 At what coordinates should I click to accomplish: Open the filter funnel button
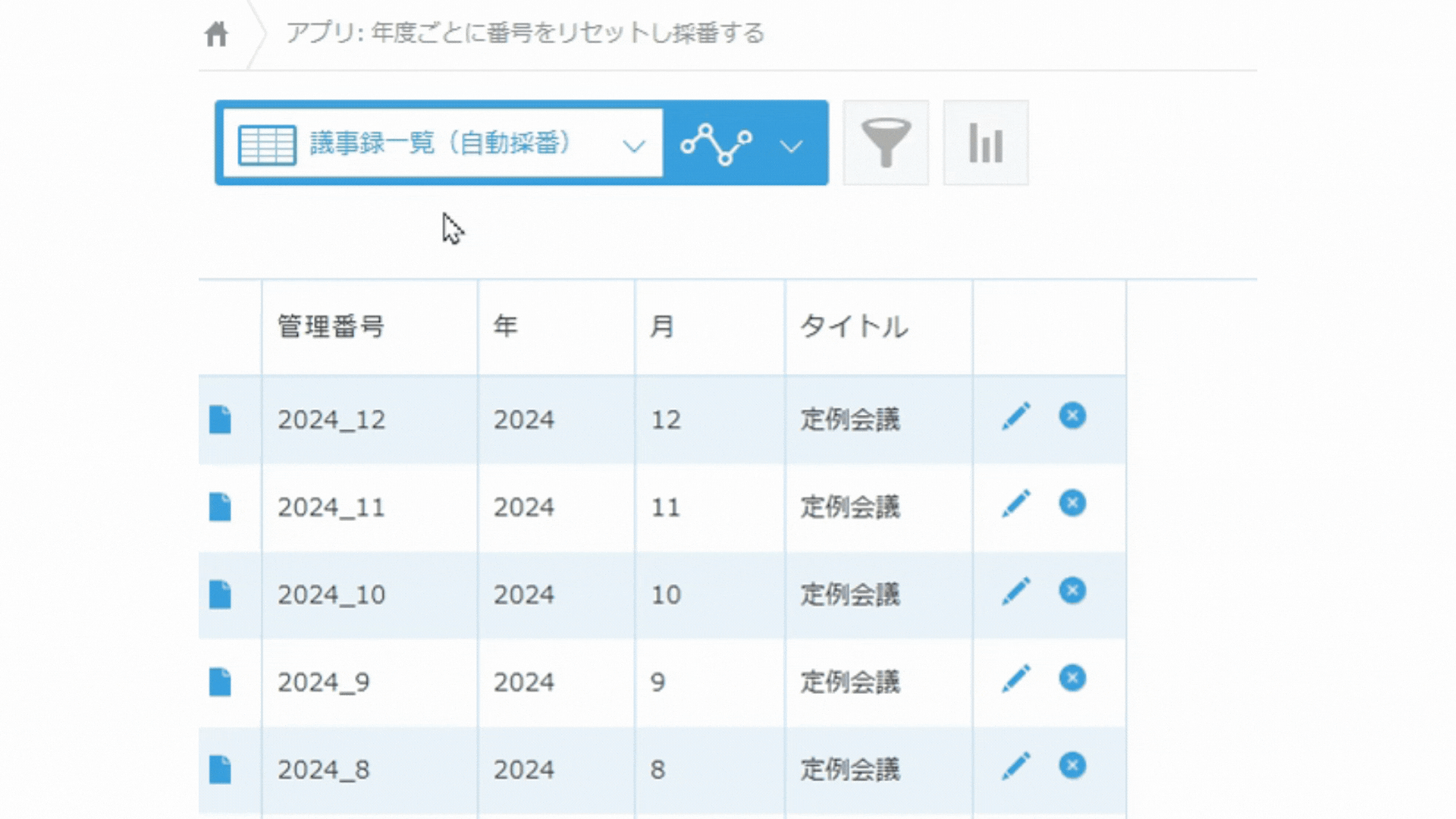coord(886,143)
